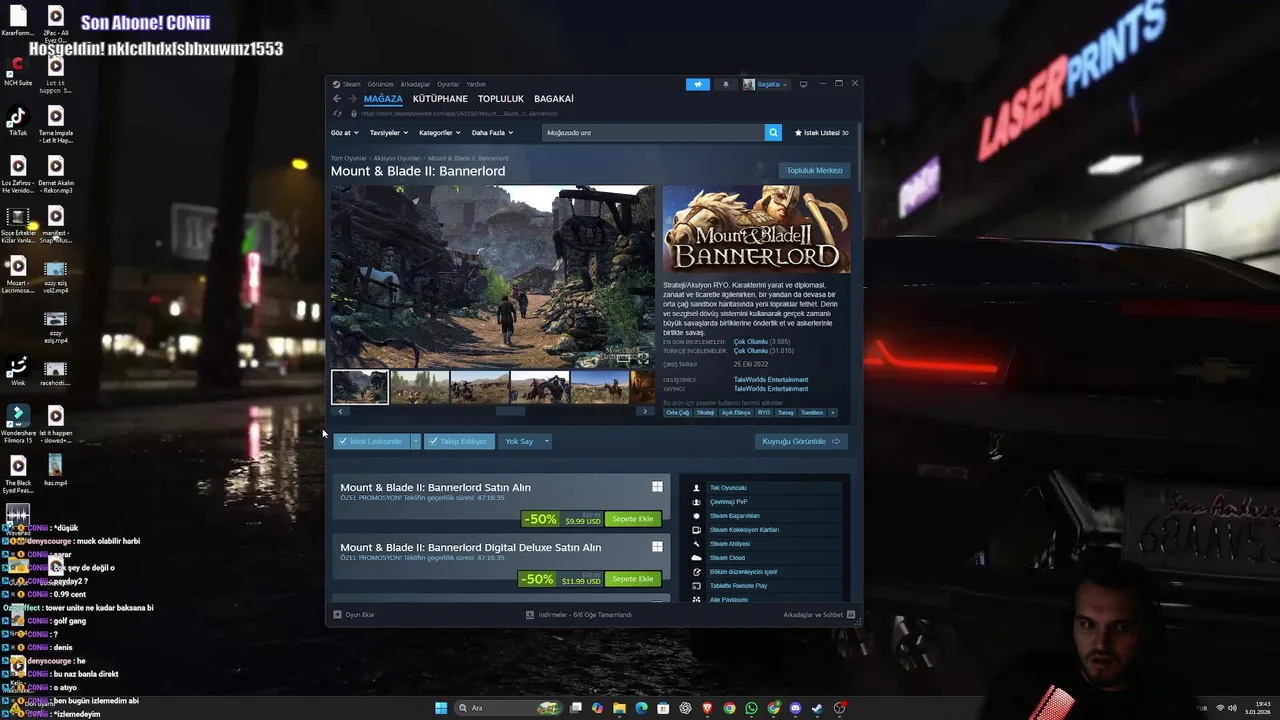Click the Steam Başarımları icon

tap(697, 516)
